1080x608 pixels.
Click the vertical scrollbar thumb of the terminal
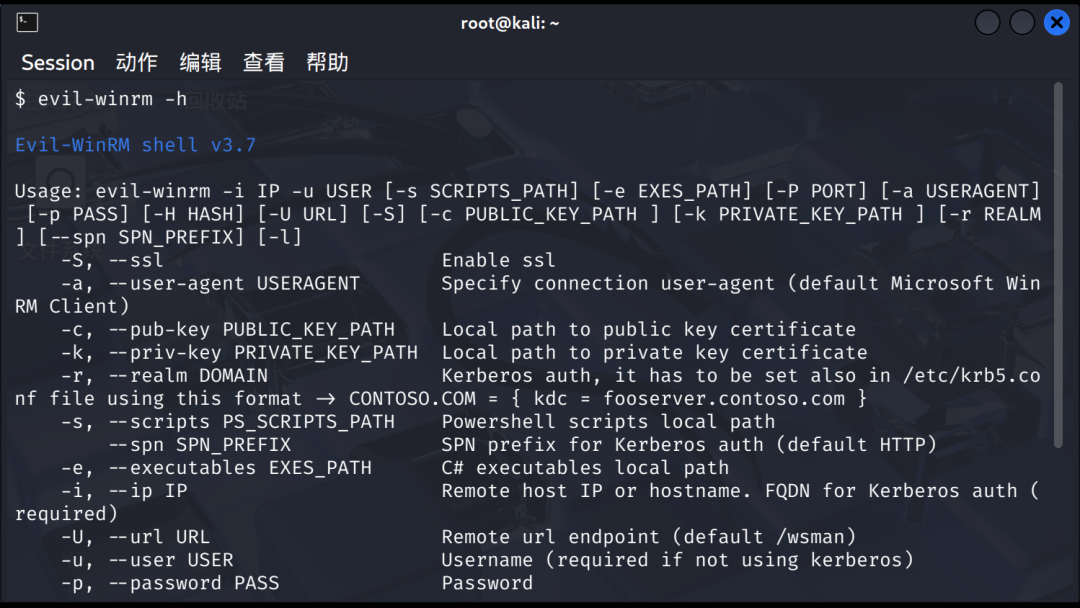pos(1058,265)
